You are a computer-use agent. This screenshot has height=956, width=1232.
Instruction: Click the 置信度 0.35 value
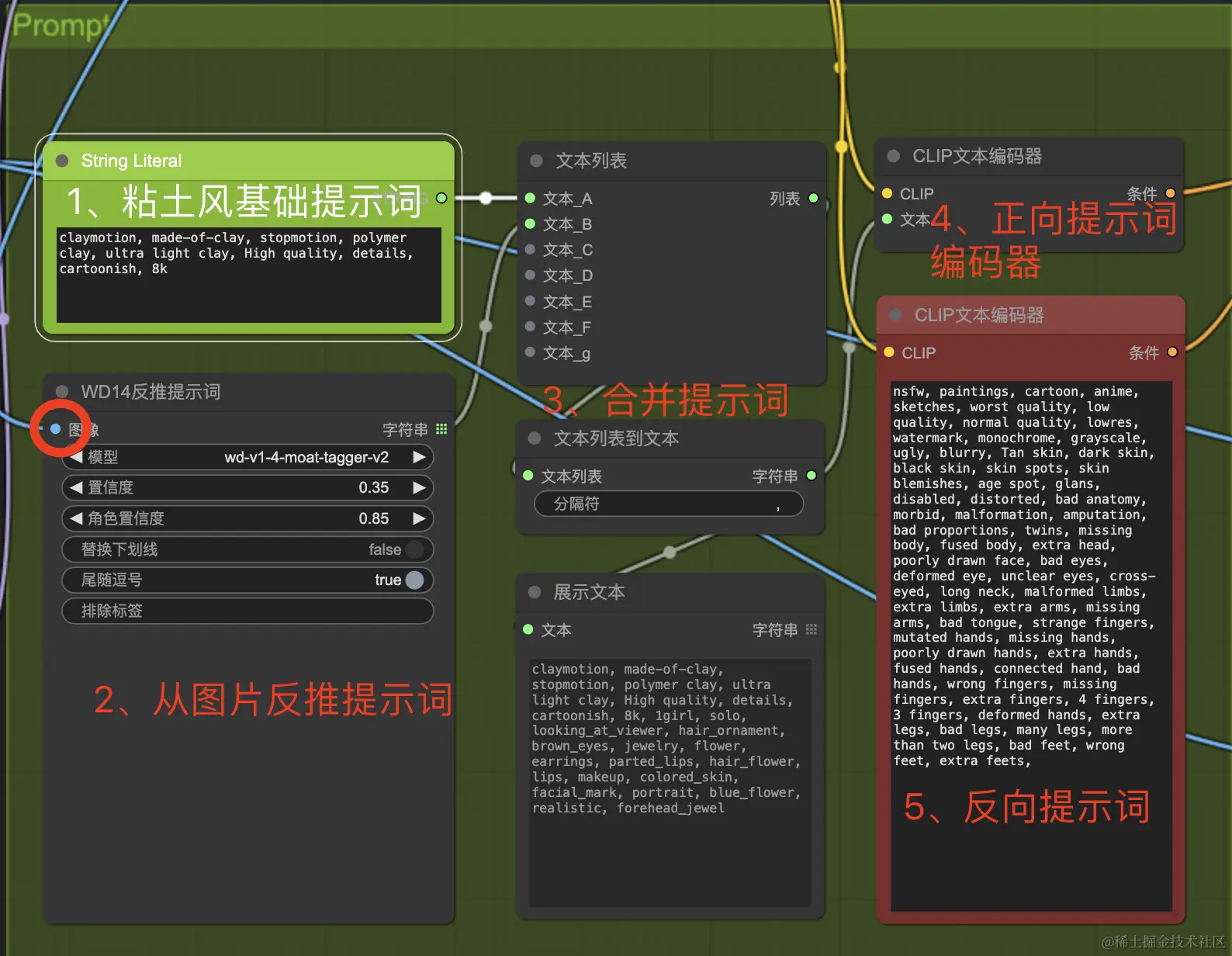pos(373,487)
